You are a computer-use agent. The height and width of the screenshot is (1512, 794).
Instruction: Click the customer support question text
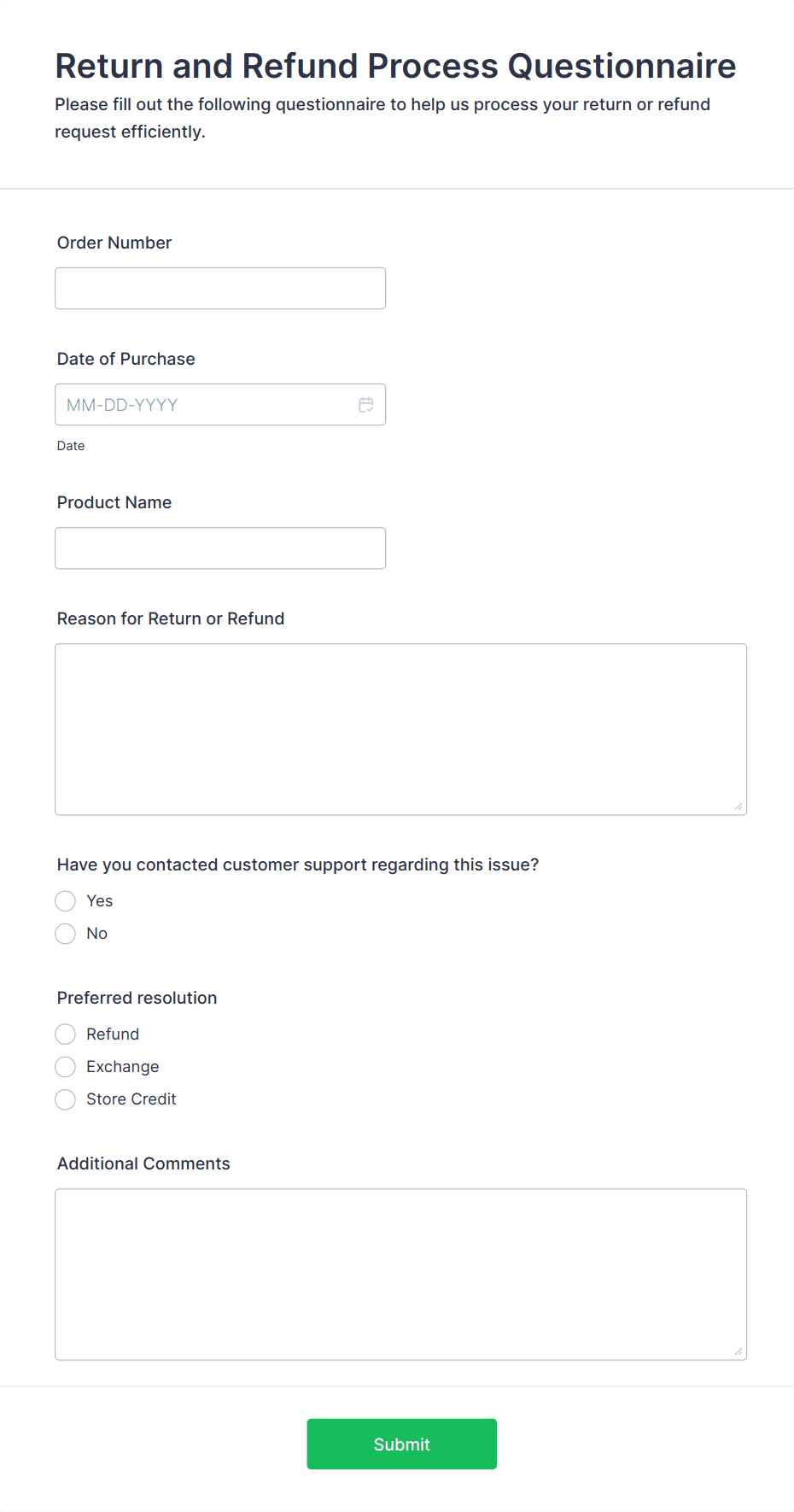pyautogui.click(x=297, y=864)
